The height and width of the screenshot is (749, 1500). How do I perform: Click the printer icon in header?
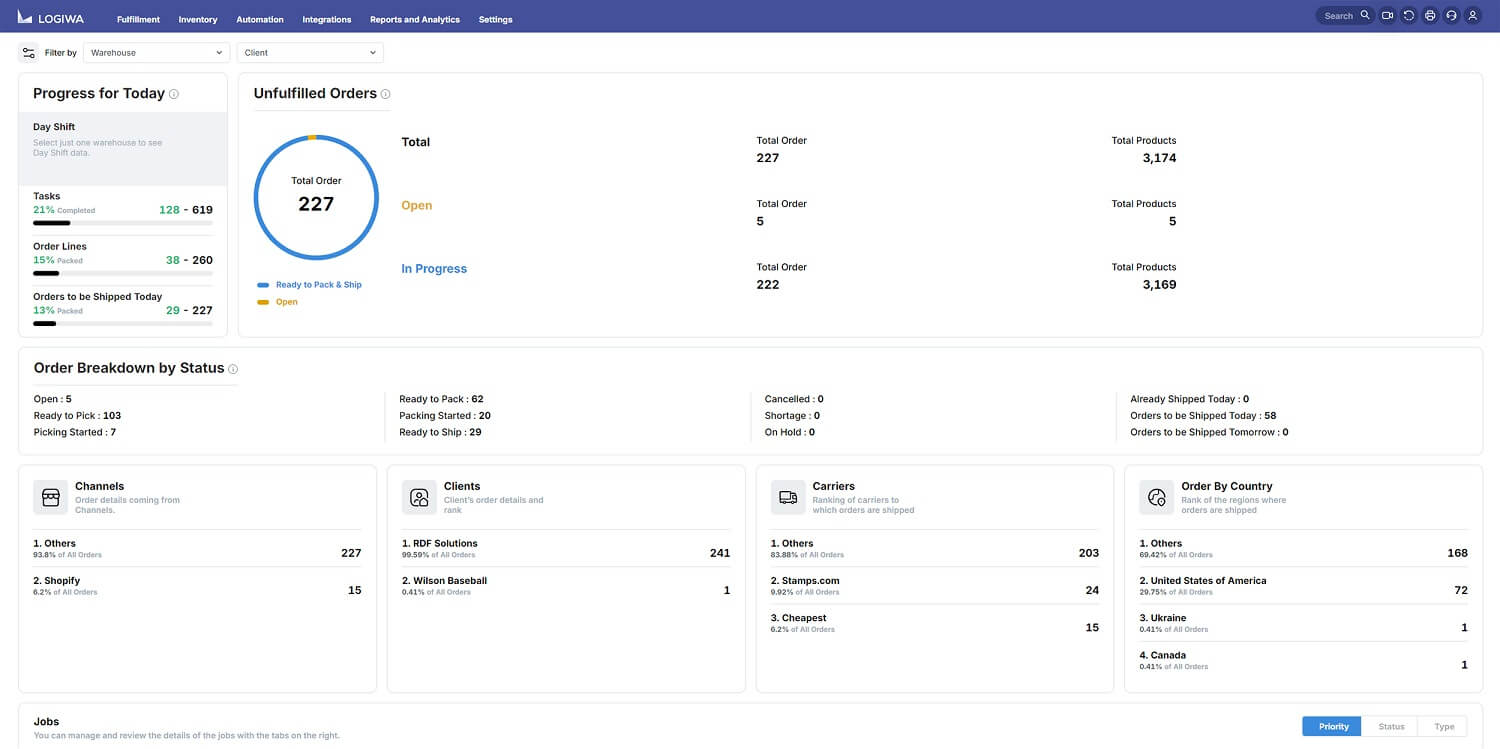1430,16
